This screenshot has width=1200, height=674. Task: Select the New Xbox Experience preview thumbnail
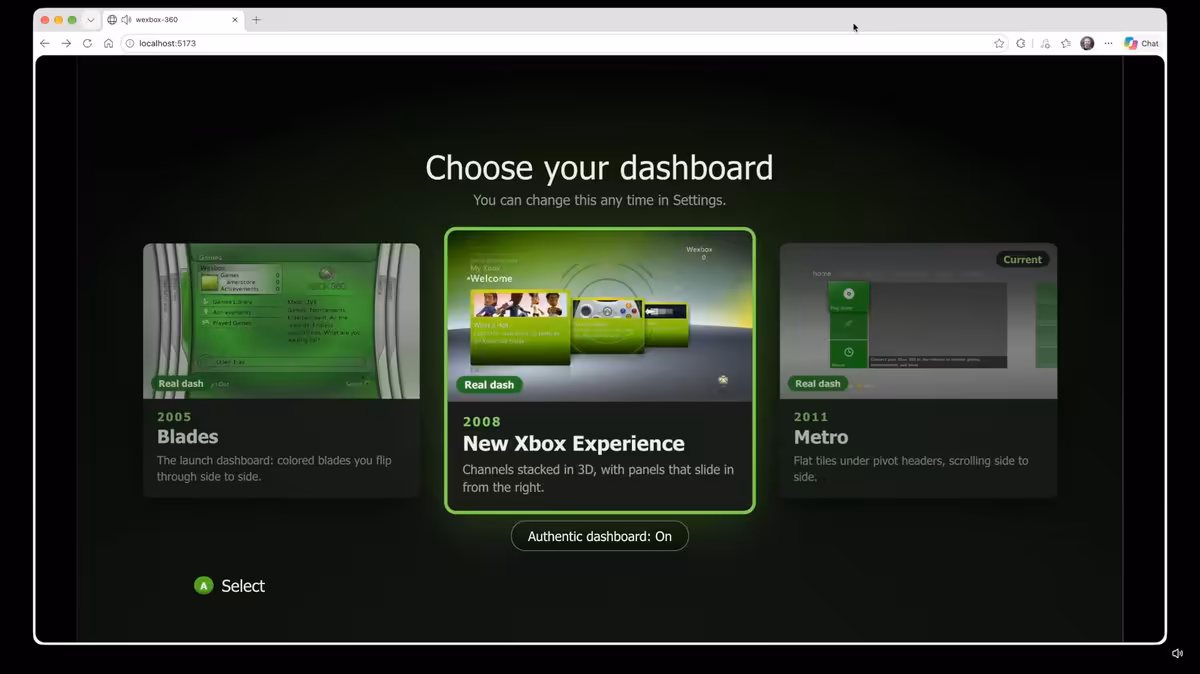click(600, 317)
